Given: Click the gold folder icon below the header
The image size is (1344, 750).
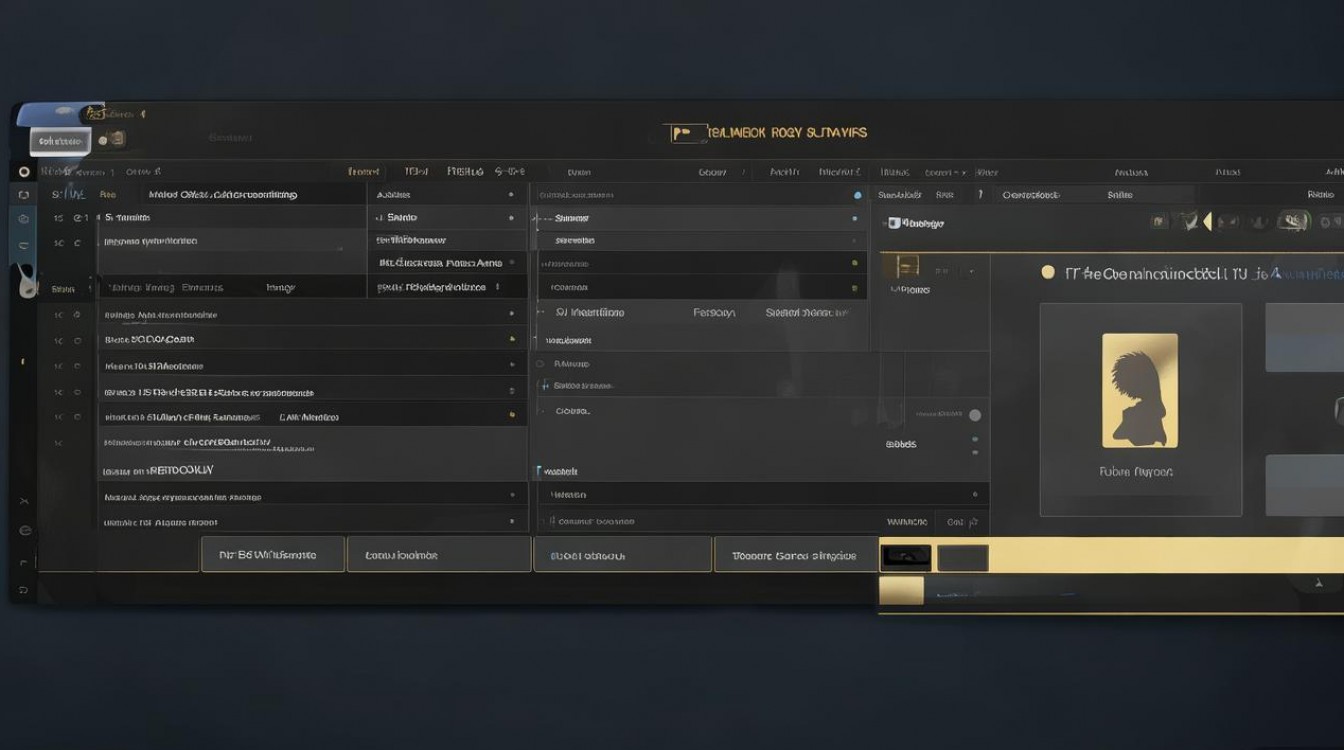Looking at the screenshot, I should click(907, 265).
